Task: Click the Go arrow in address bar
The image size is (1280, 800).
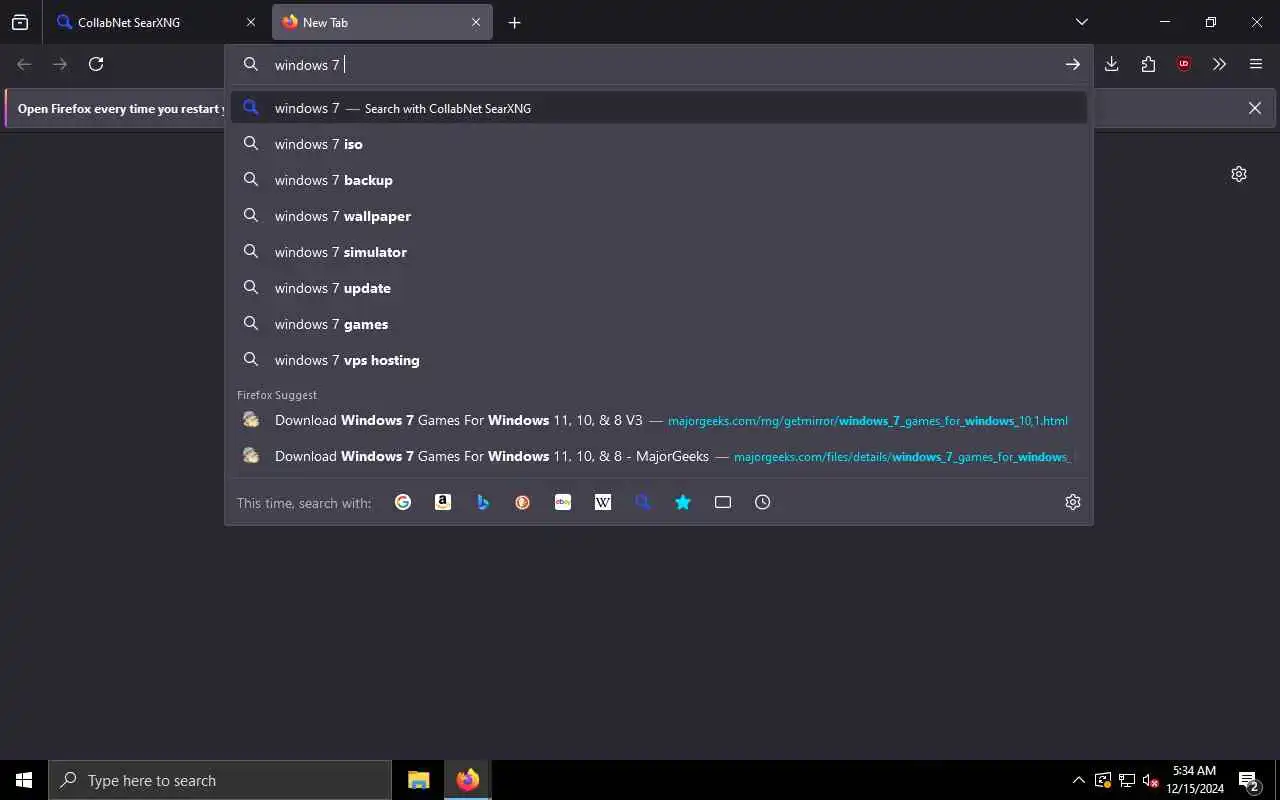Action: coord(1072,64)
